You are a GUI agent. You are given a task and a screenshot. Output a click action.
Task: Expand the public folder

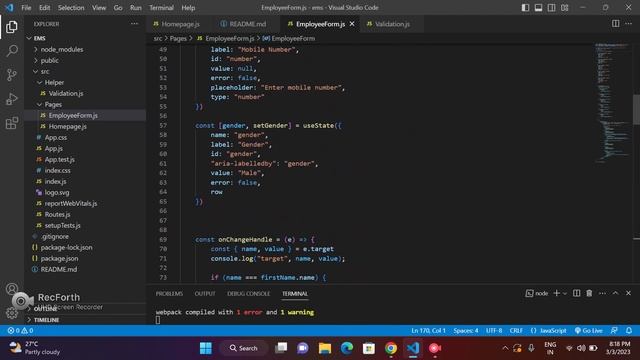click(x=36, y=60)
